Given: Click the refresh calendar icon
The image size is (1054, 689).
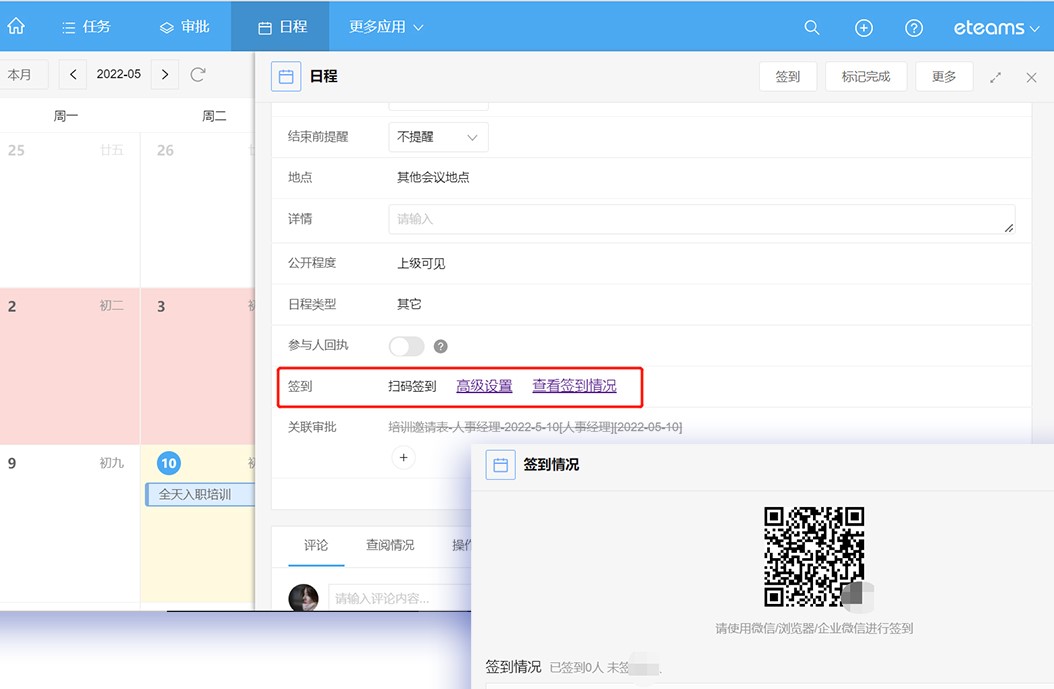Looking at the screenshot, I should pyautogui.click(x=198, y=74).
